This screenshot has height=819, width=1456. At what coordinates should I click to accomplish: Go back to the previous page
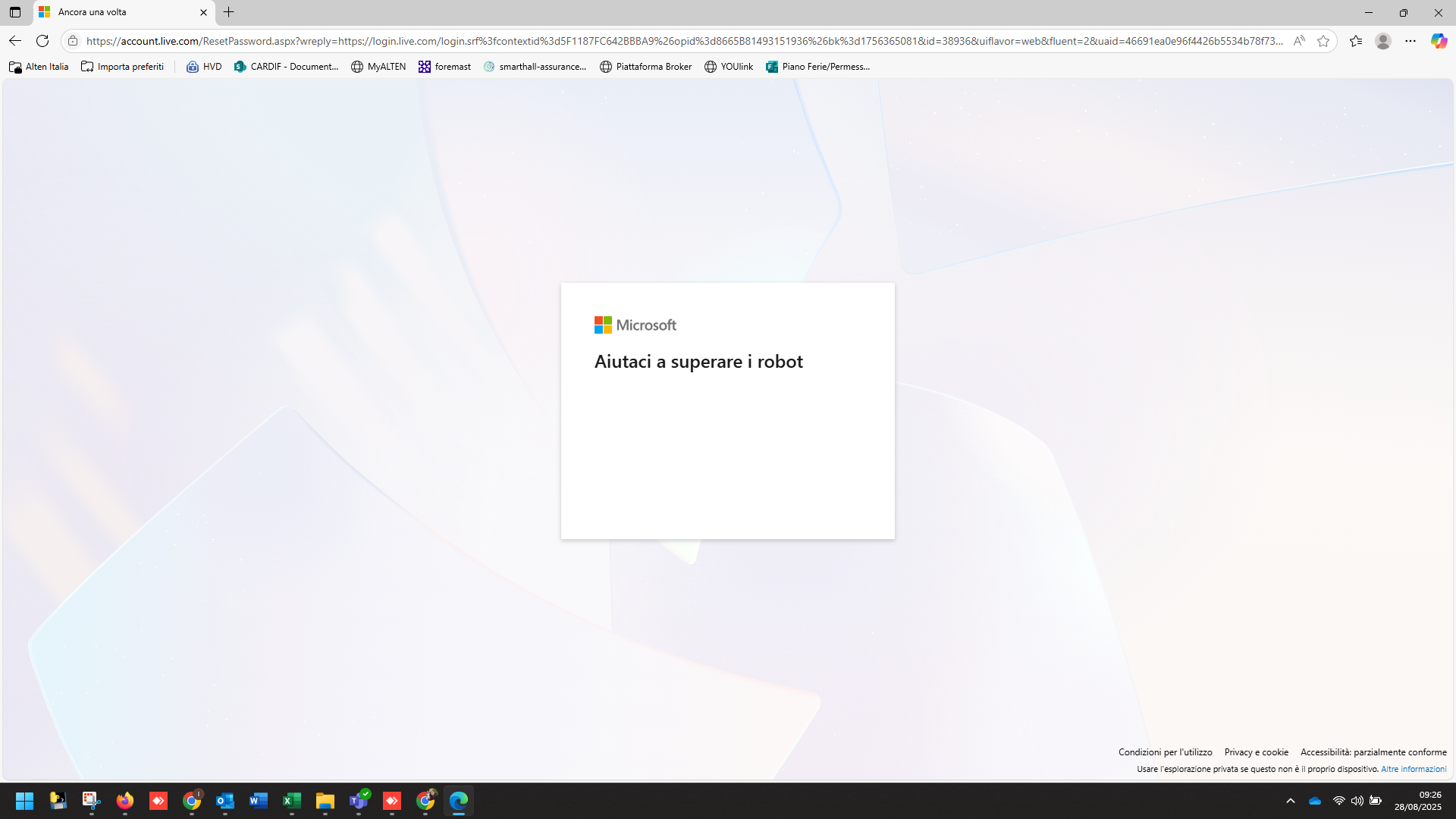tap(15, 41)
